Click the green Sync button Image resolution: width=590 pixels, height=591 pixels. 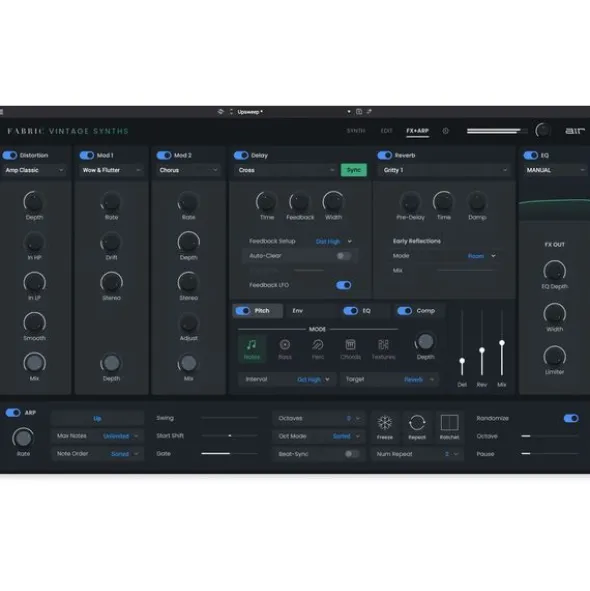354,170
